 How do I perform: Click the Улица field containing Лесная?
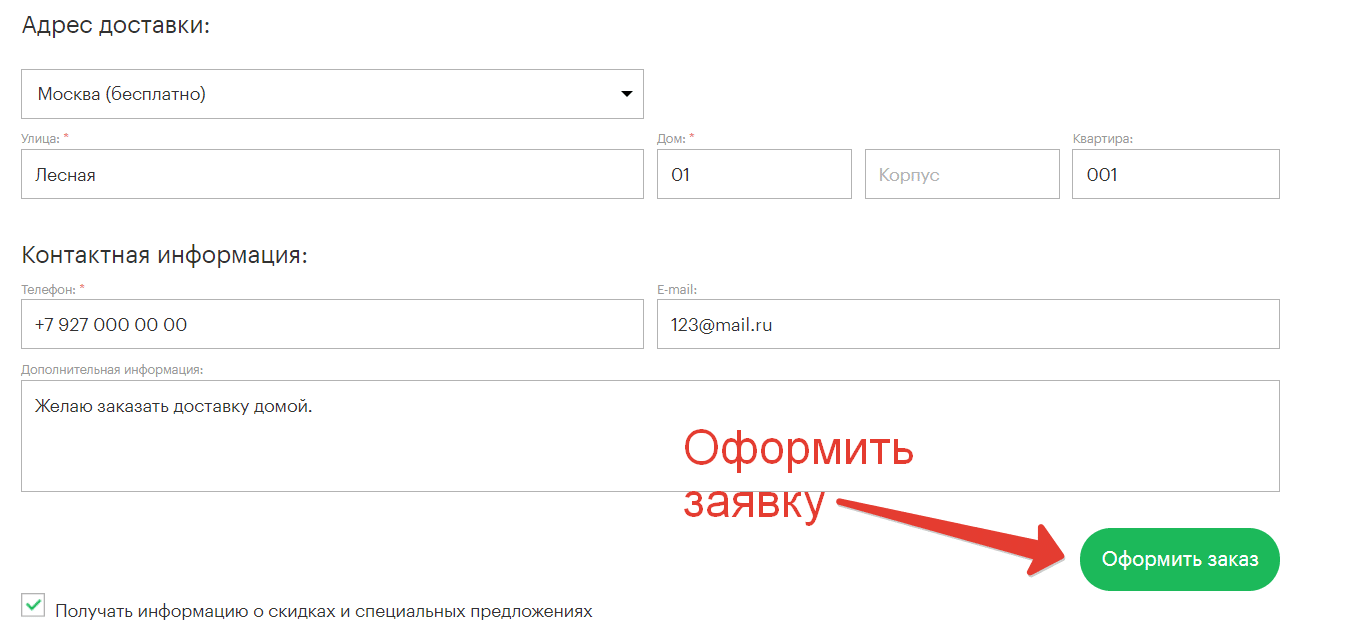(x=332, y=175)
